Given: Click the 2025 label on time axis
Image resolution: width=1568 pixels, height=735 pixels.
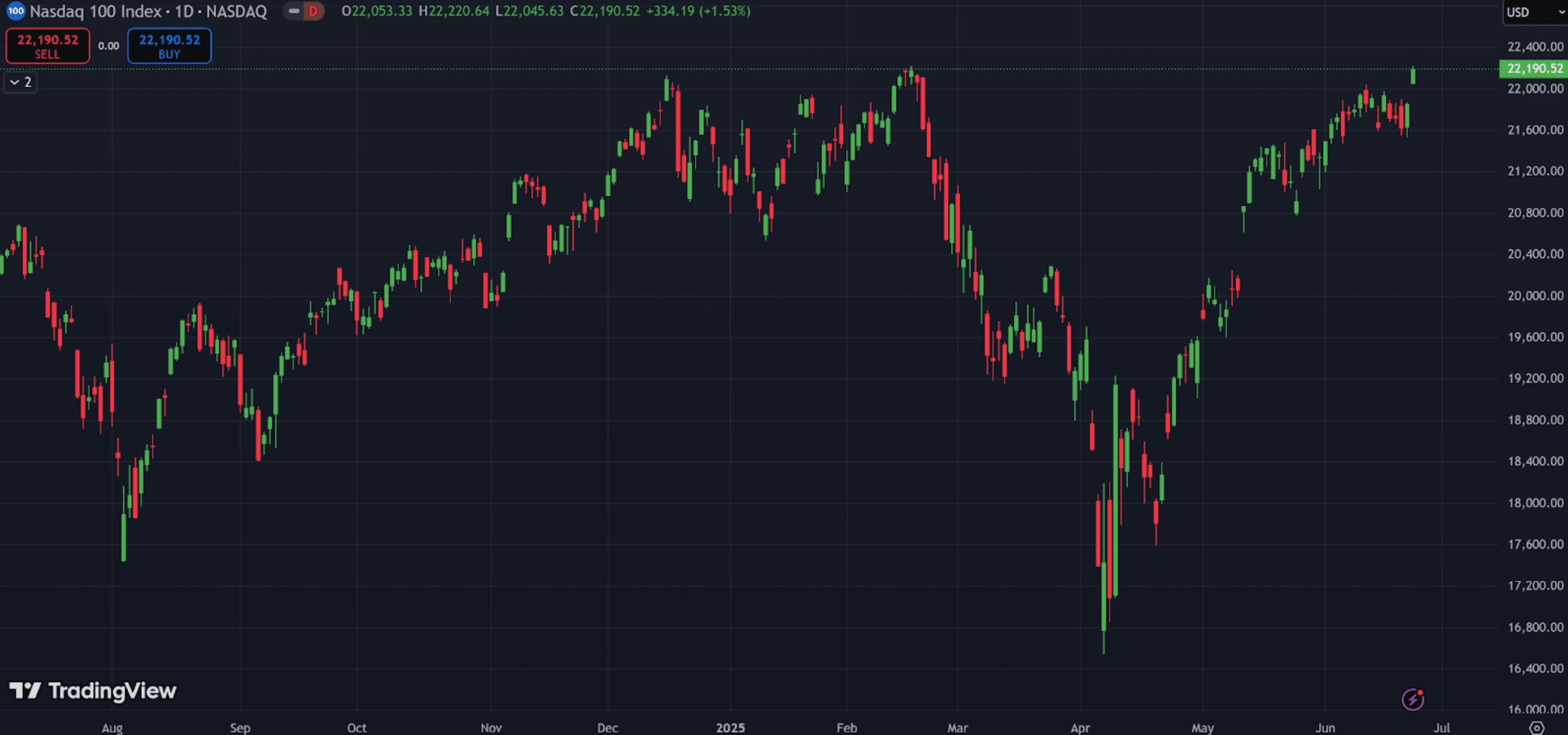Looking at the screenshot, I should (730, 728).
